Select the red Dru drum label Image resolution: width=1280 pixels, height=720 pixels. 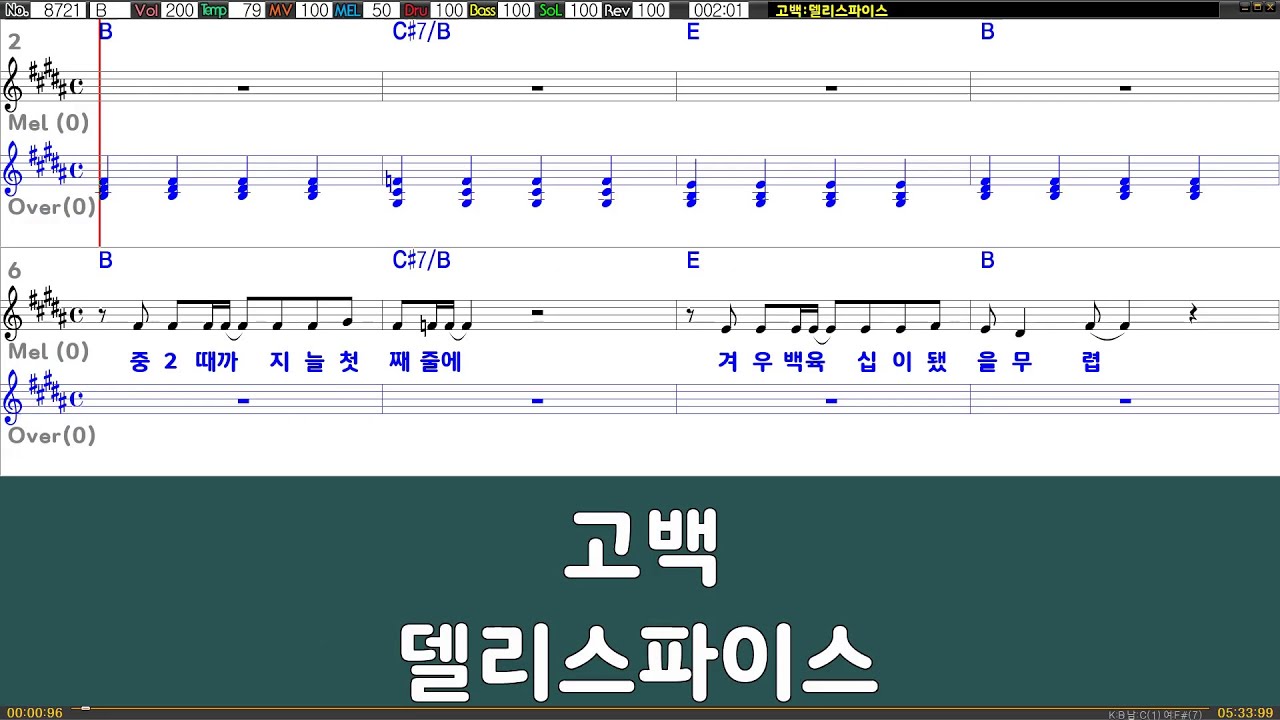click(x=415, y=10)
